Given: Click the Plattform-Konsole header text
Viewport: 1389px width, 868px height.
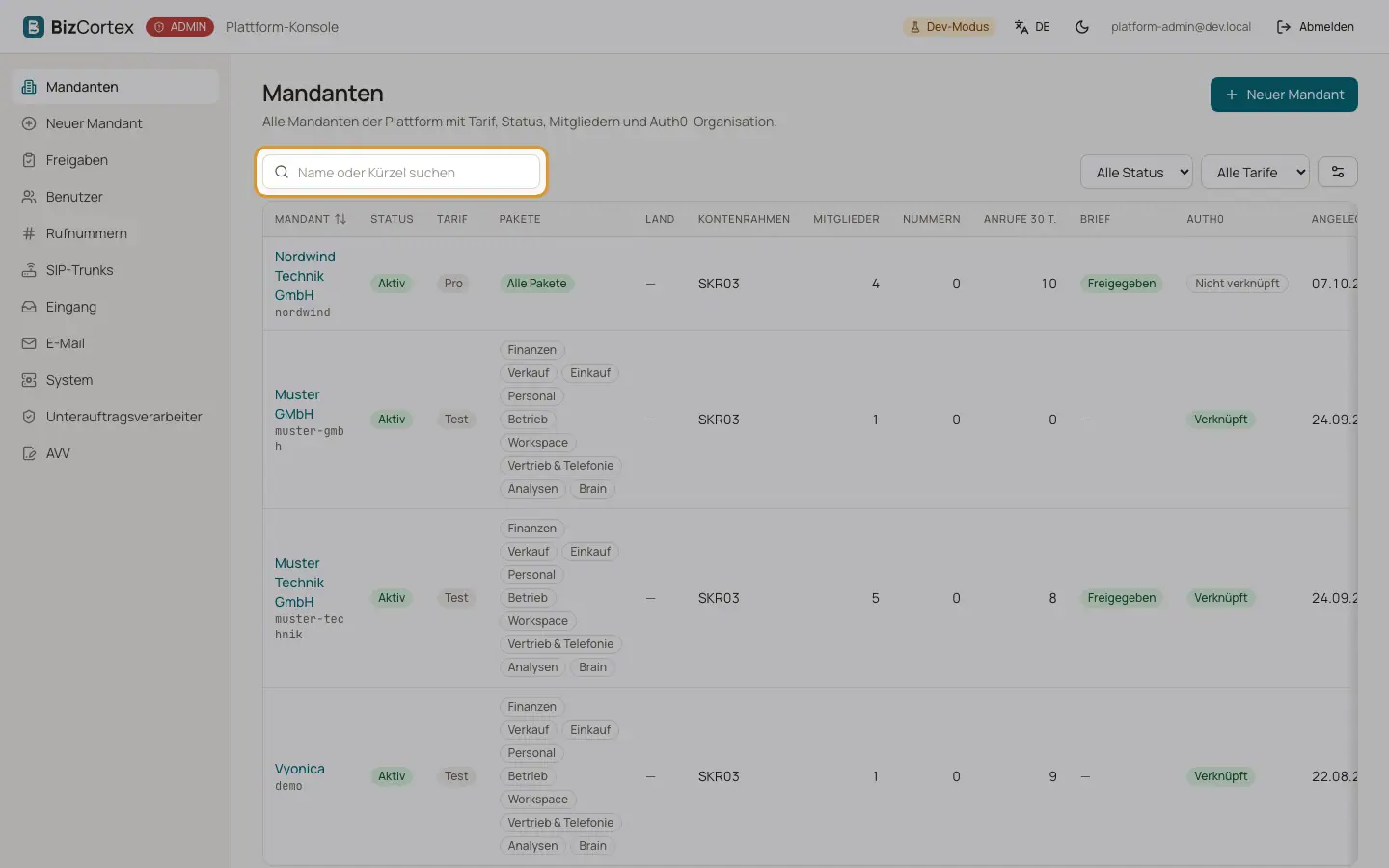Looking at the screenshot, I should click(282, 27).
